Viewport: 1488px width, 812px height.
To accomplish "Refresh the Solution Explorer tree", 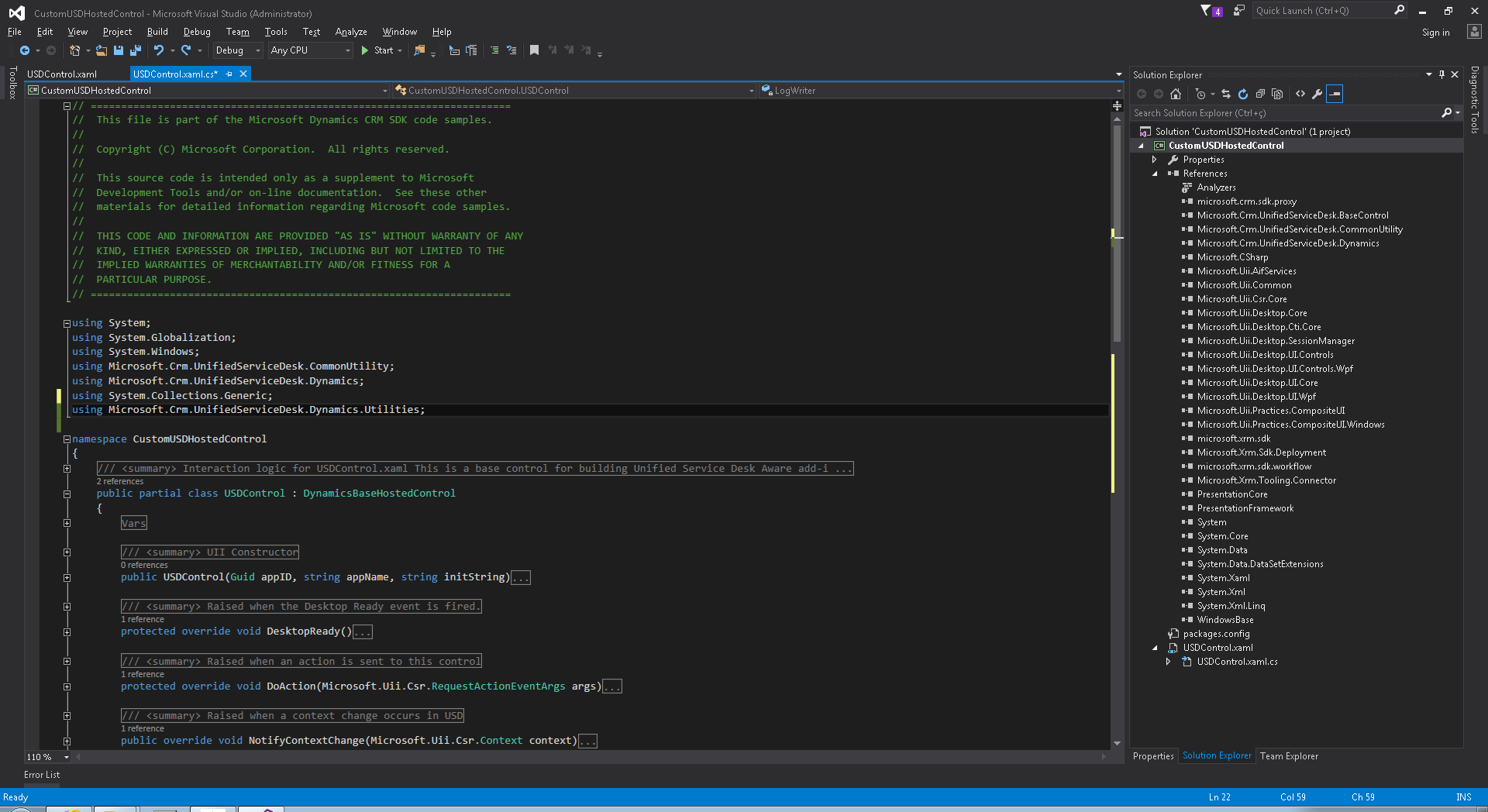I will click(1243, 94).
